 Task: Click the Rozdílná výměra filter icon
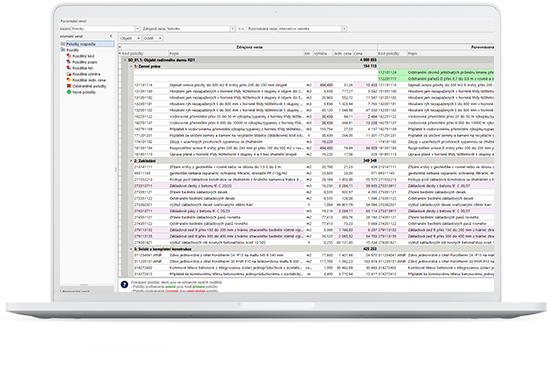[69, 74]
